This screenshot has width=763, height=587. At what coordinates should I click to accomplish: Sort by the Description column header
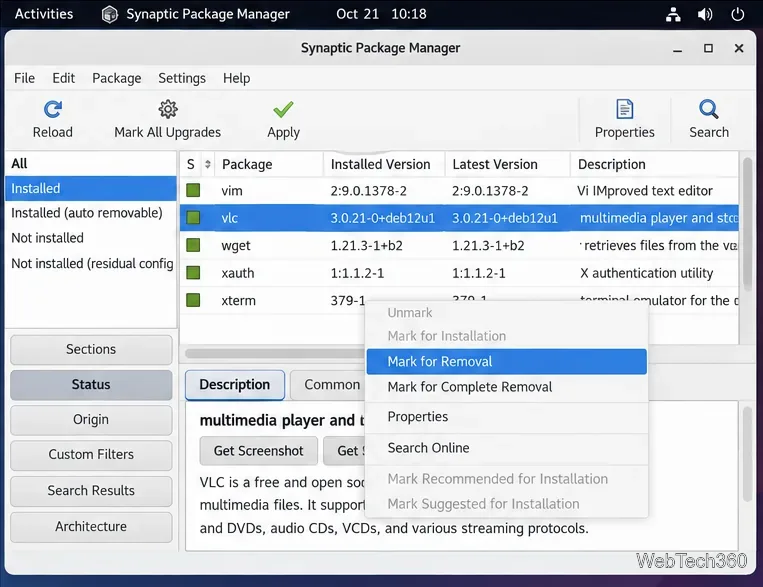[654, 164]
